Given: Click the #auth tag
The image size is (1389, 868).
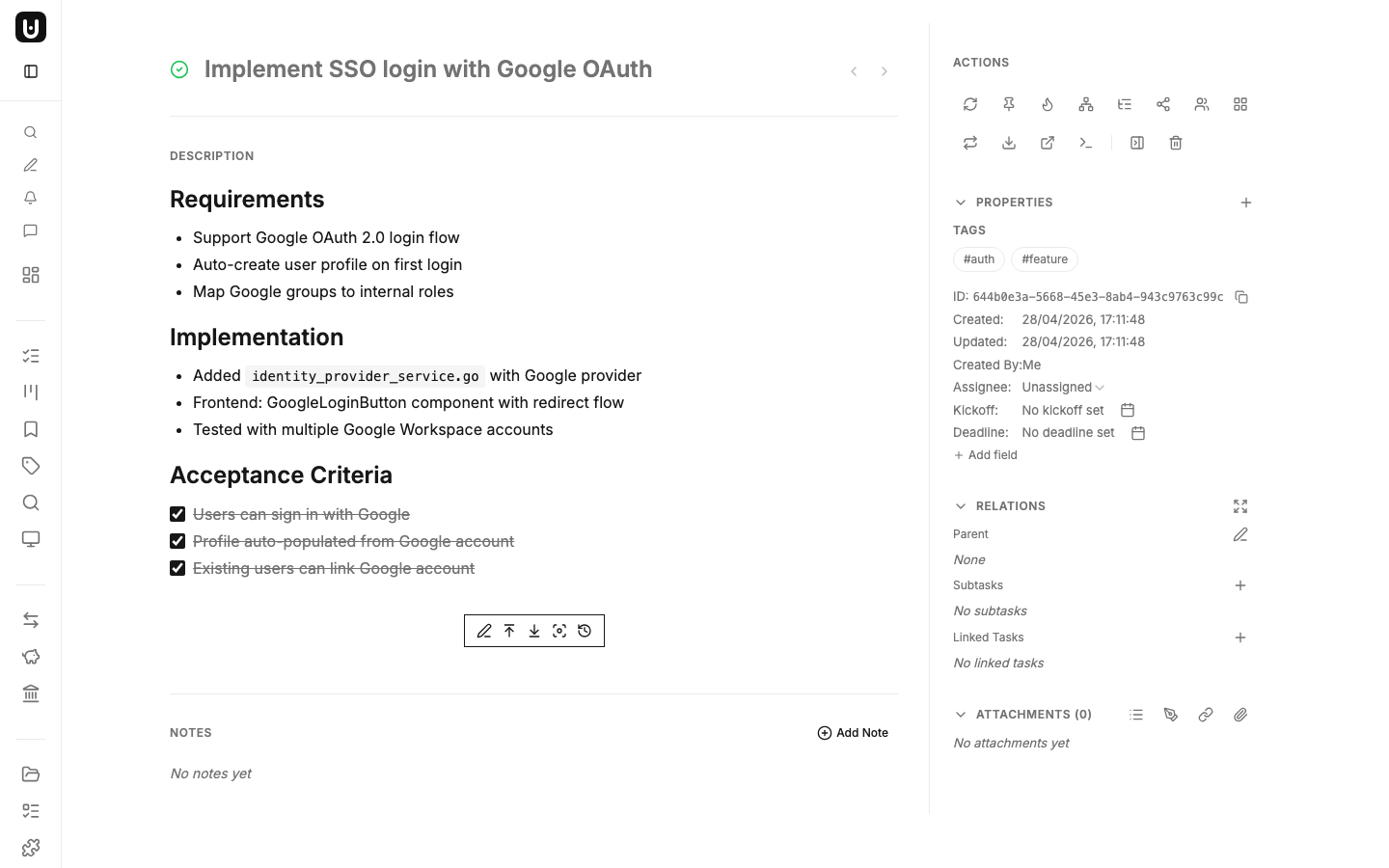Looking at the screenshot, I should click(x=978, y=259).
